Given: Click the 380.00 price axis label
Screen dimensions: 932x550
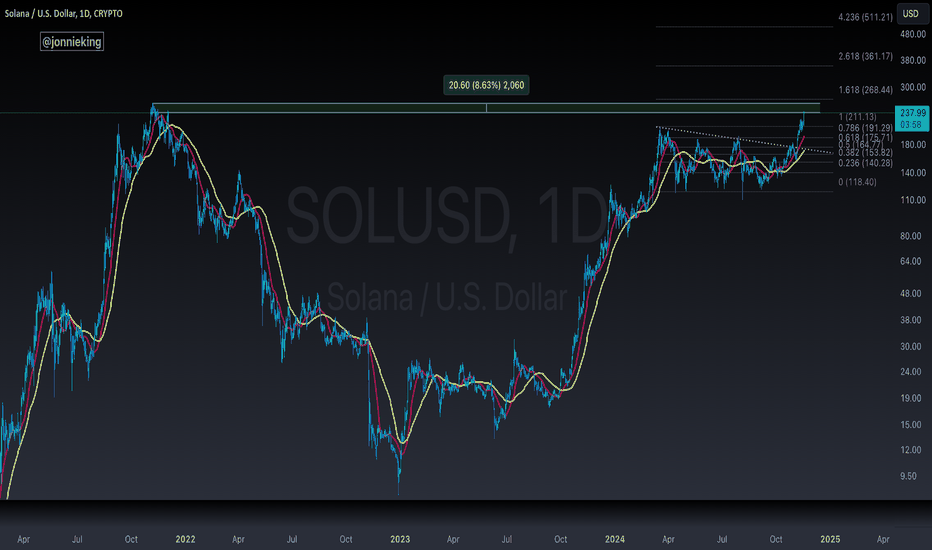Looking at the screenshot, I should point(913,61).
